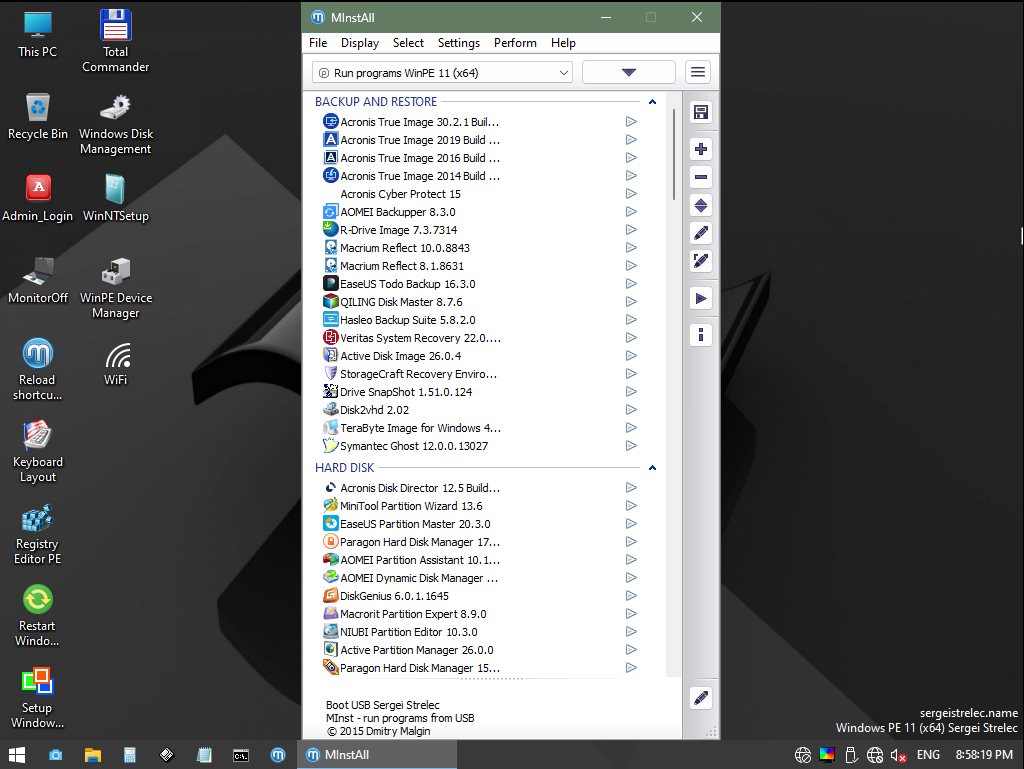Open WiFi desktop icon

coord(116,364)
